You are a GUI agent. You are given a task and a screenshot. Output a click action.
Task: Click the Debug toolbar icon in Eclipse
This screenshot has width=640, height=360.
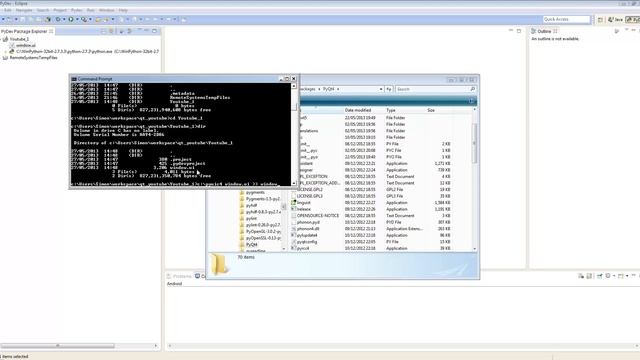[58, 19]
